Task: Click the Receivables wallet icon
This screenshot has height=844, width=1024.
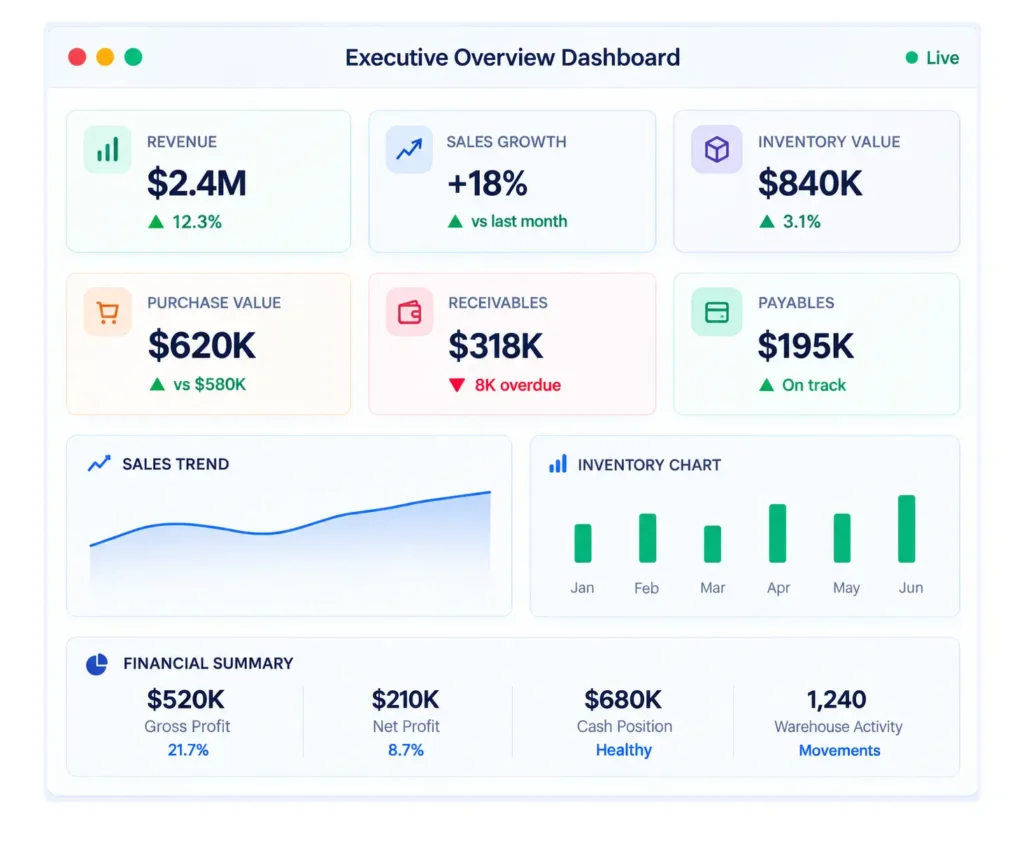Action: (x=409, y=312)
